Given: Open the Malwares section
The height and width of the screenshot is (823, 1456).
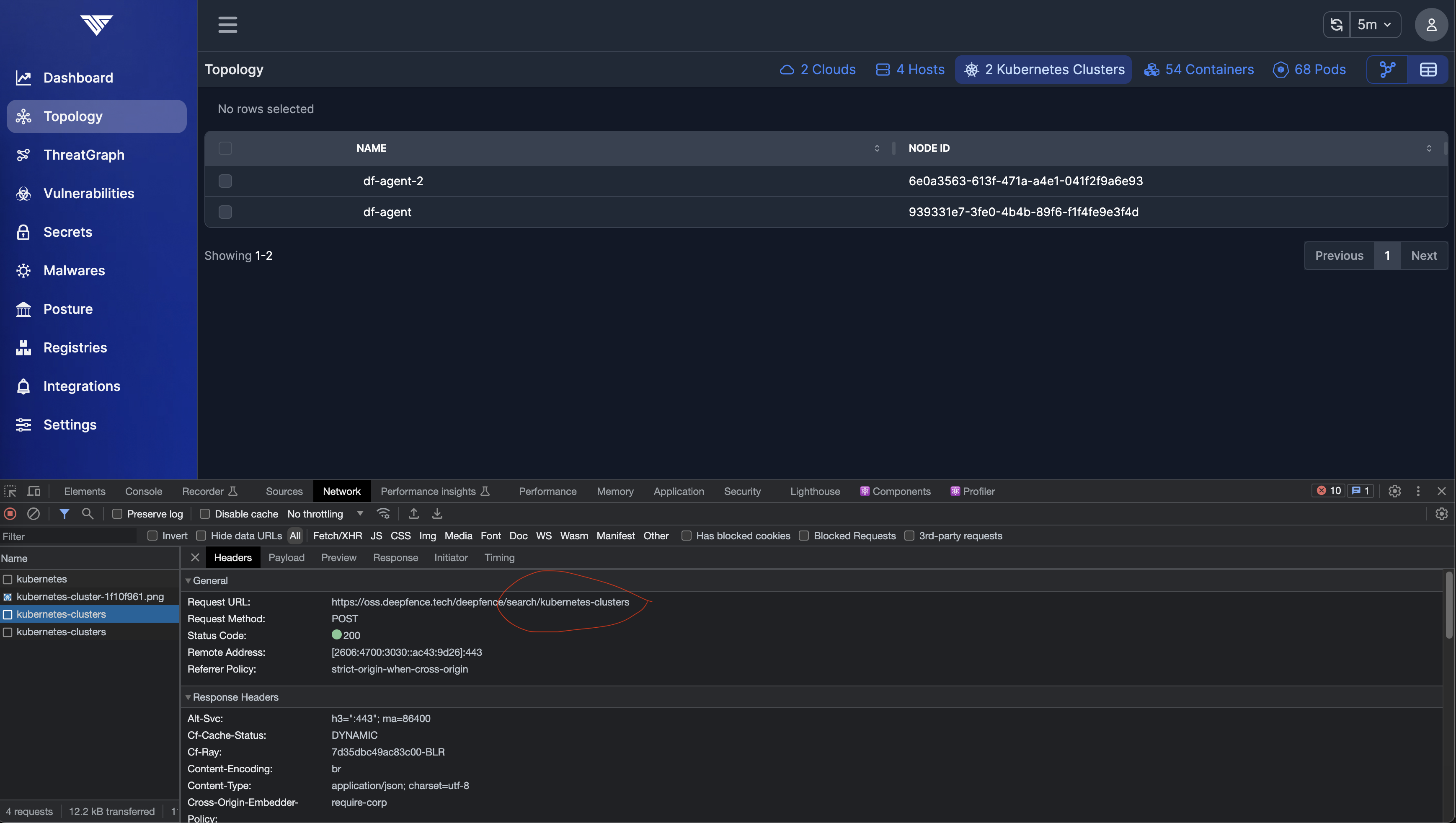Looking at the screenshot, I should click(74, 270).
